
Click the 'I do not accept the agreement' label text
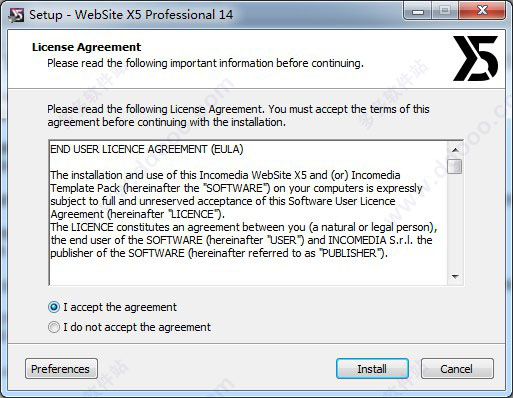click(137, 327)
